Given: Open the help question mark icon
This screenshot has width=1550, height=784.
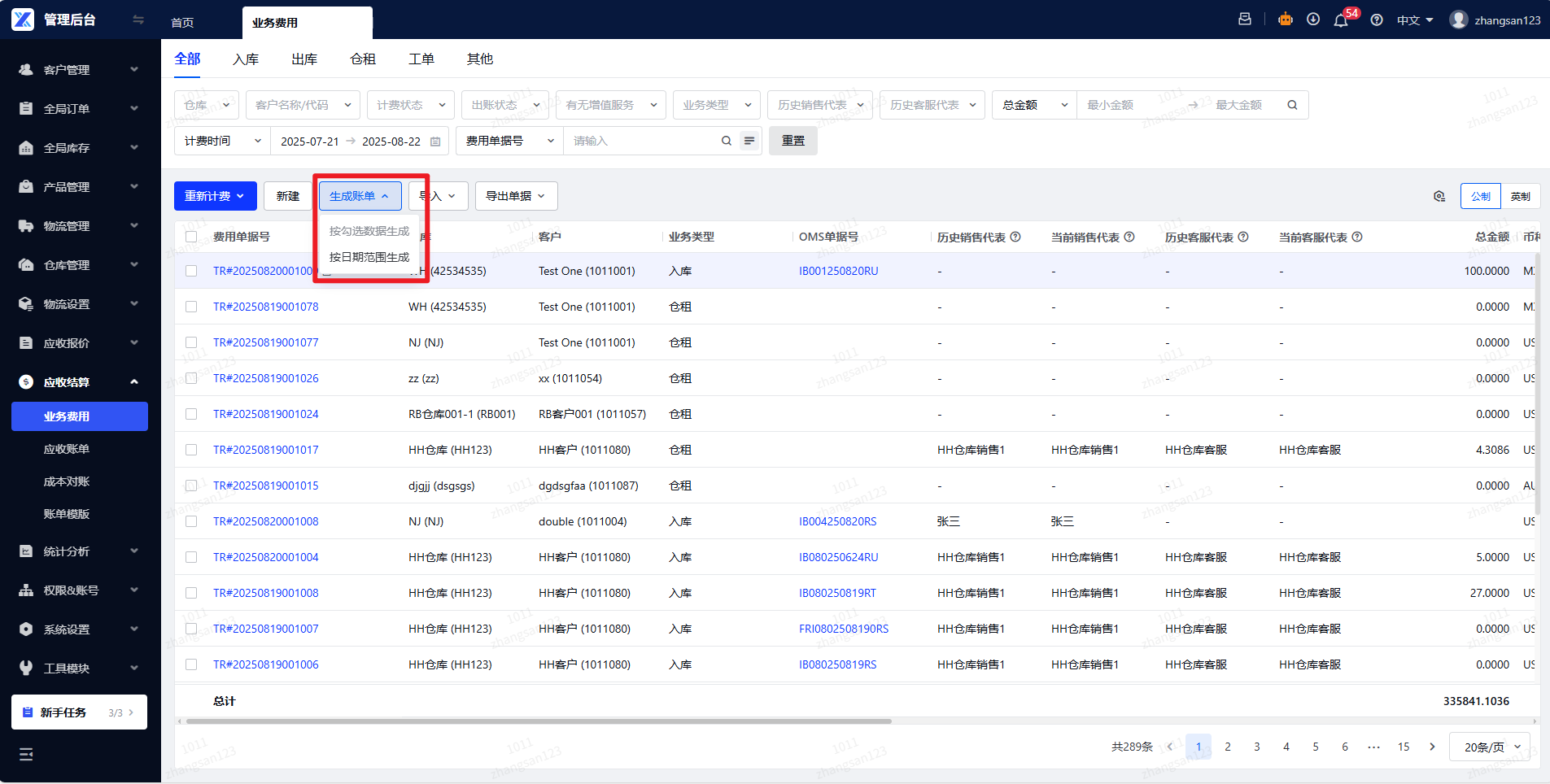Looking at the screenshot, I should (x=1377, y=20).
